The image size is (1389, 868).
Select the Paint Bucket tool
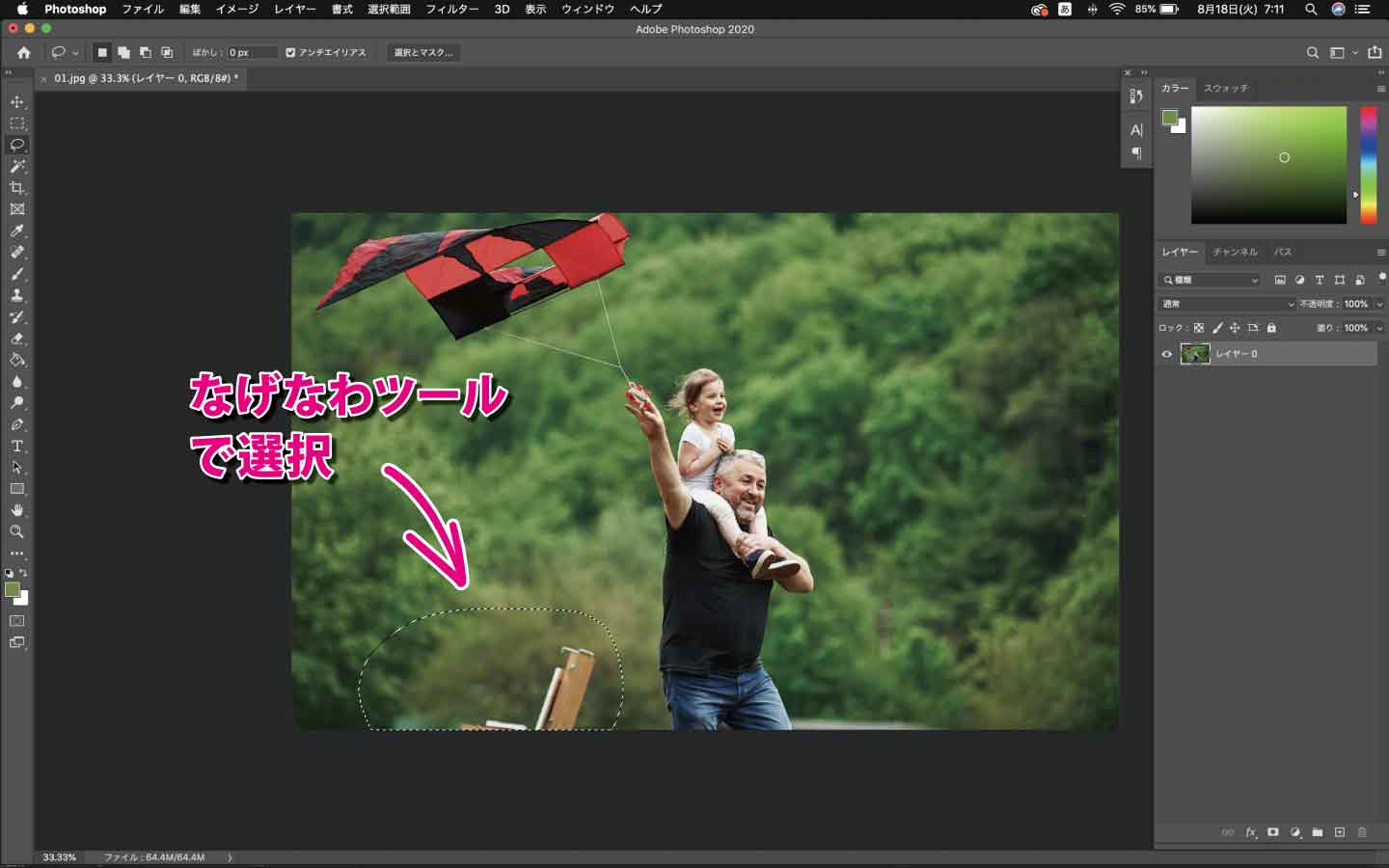pyautogui.click(x=16, y=360)
